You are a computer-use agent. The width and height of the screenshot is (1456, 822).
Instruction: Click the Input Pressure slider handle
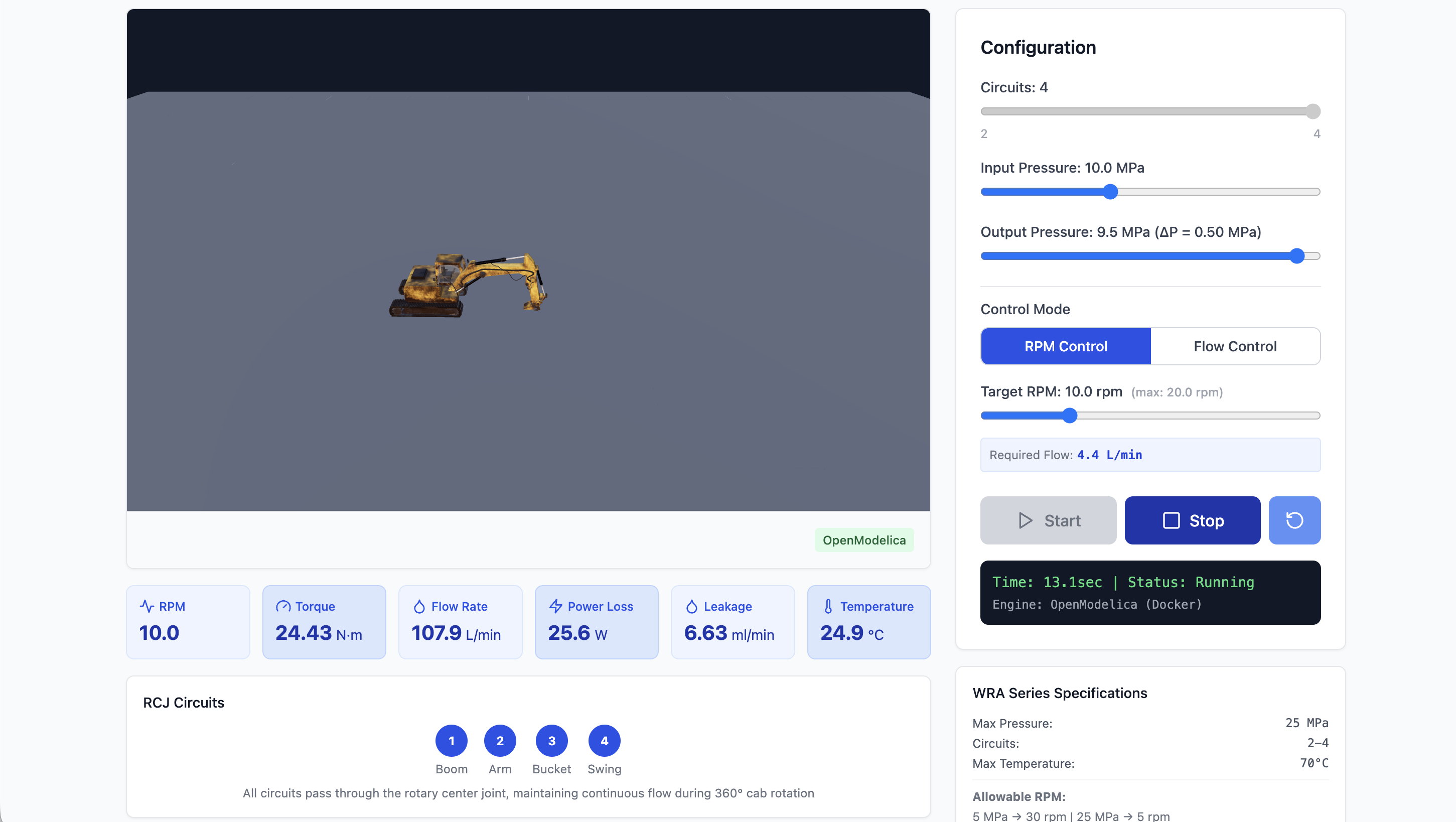[1110, 192]
